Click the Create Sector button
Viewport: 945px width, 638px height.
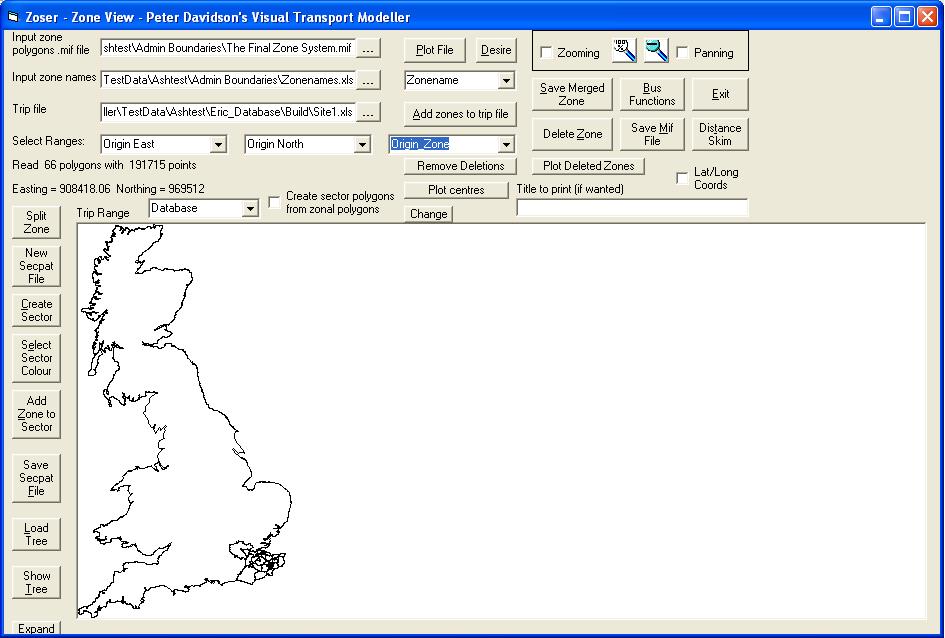tap(36, 310)
